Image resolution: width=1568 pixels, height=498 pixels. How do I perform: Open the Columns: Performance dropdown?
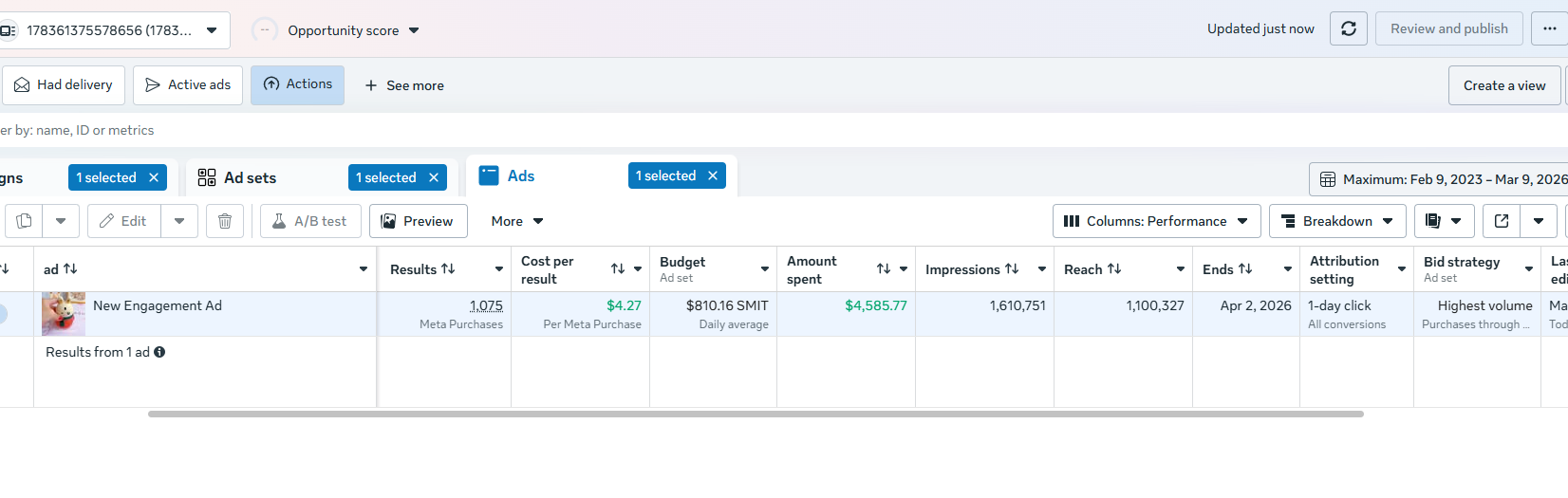point(1156,221)
